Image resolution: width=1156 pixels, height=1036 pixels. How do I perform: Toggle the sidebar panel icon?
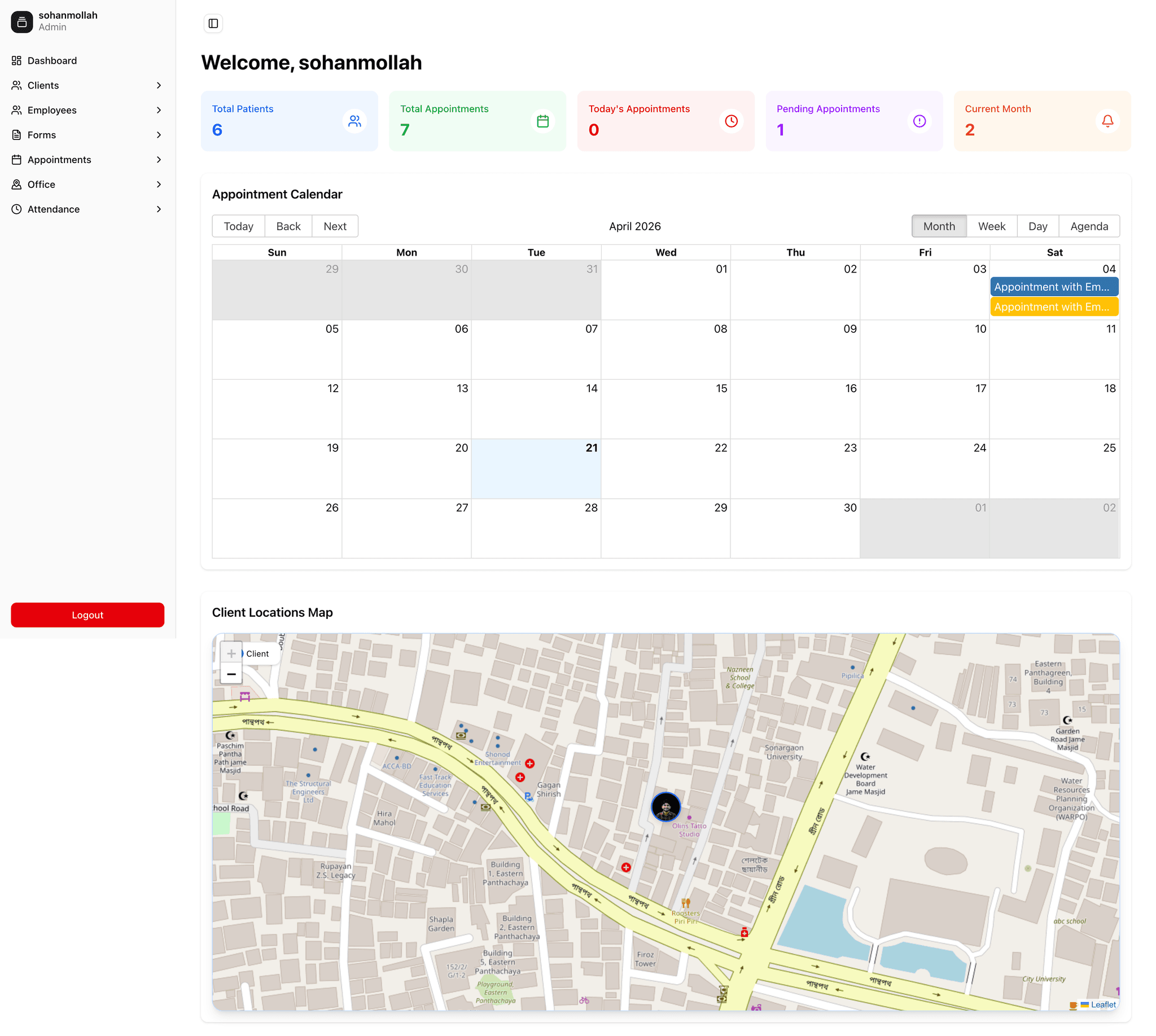pyautogui.click(x=213, y=23)
